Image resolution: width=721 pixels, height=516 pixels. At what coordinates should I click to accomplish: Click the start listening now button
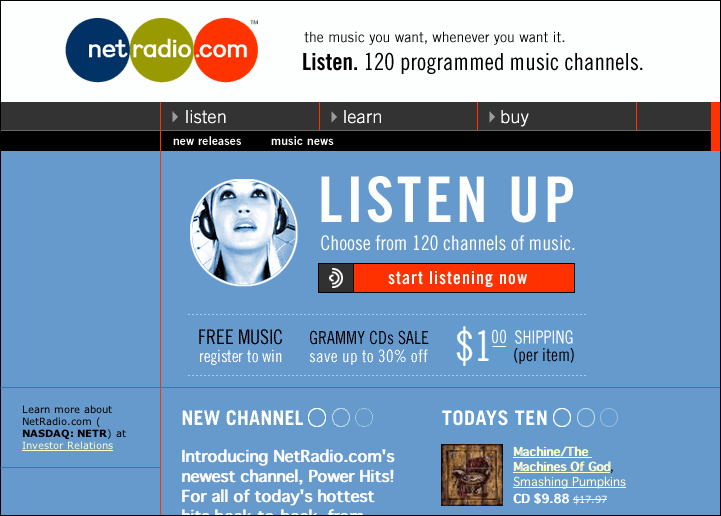tap(446, 278)
